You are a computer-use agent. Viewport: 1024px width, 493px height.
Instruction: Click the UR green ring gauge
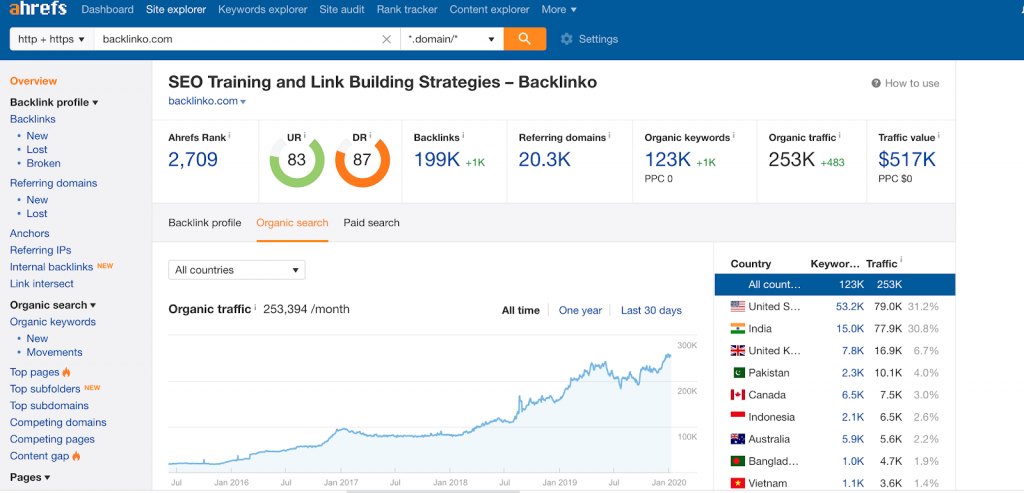point(296,160)
